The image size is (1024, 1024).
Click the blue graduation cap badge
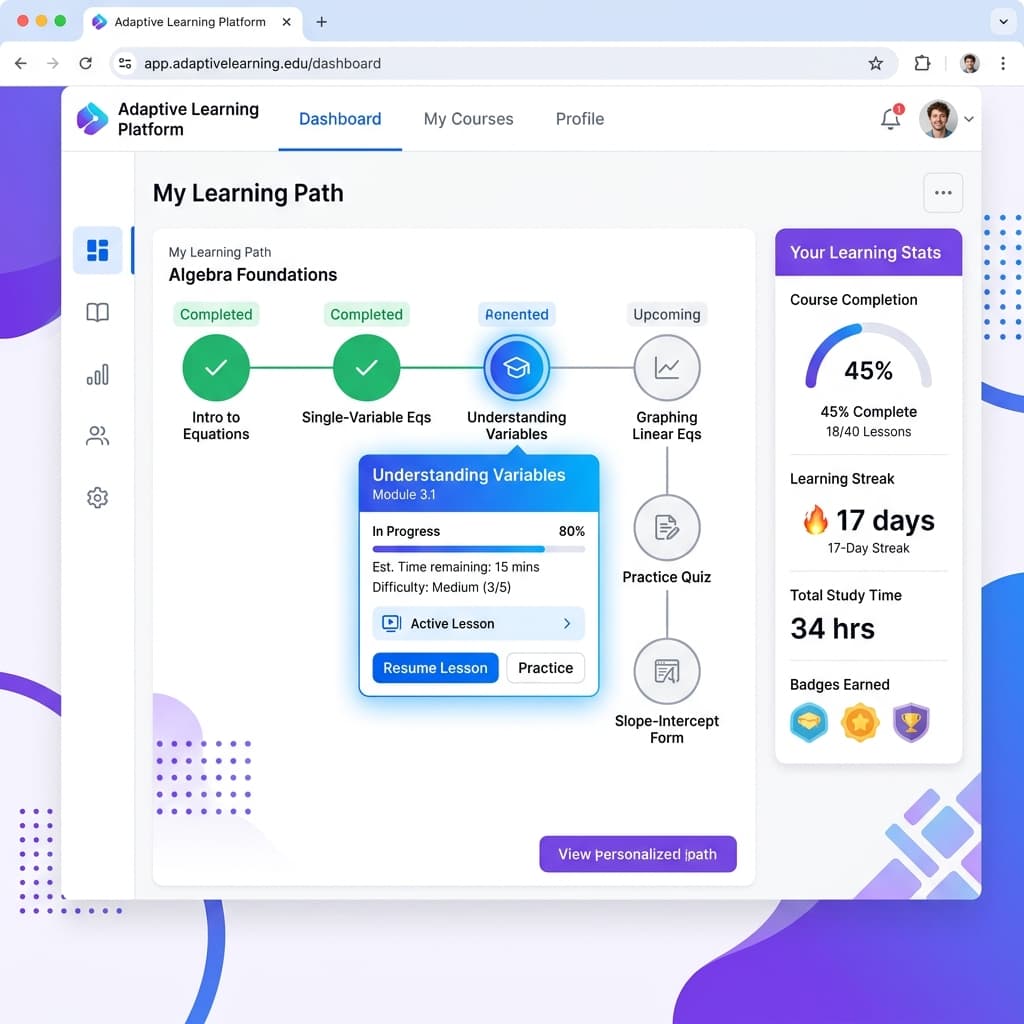coord(808,722)
